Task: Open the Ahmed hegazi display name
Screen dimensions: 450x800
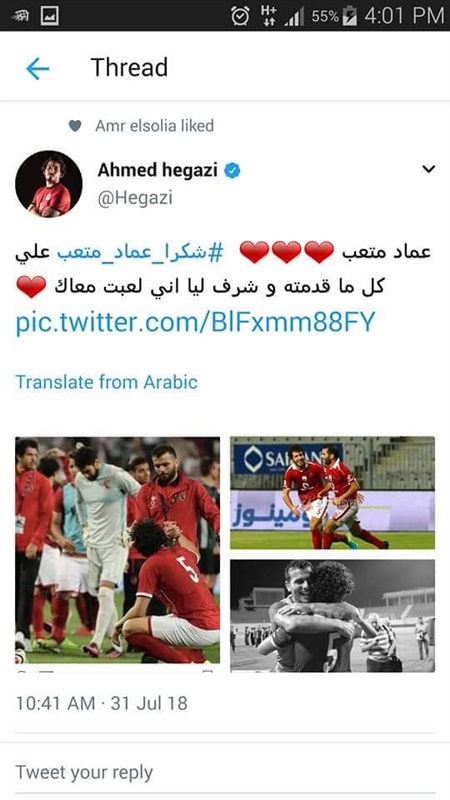Action: [158, 170]
